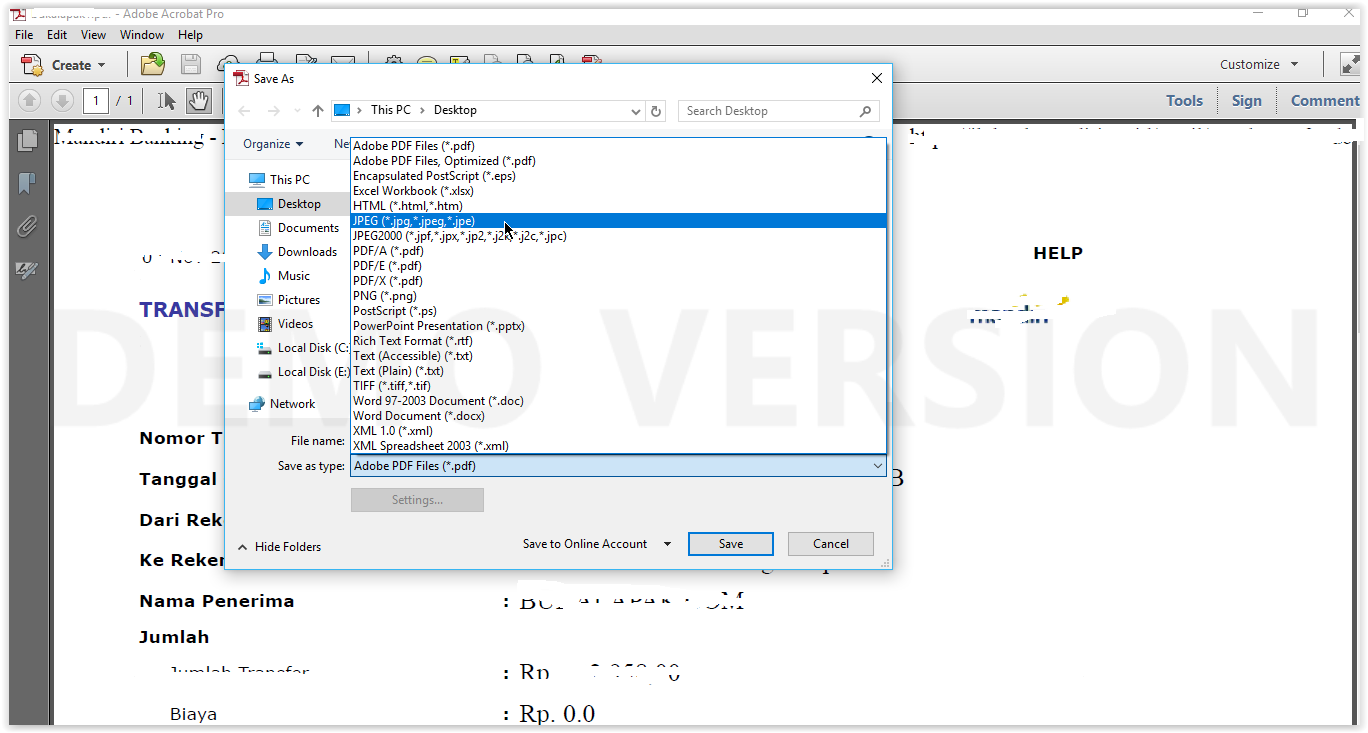The height and width of the screenshot is (733, 1368).
Task: Cancel the Save As dialog
Action: click(x=830, y=543)
